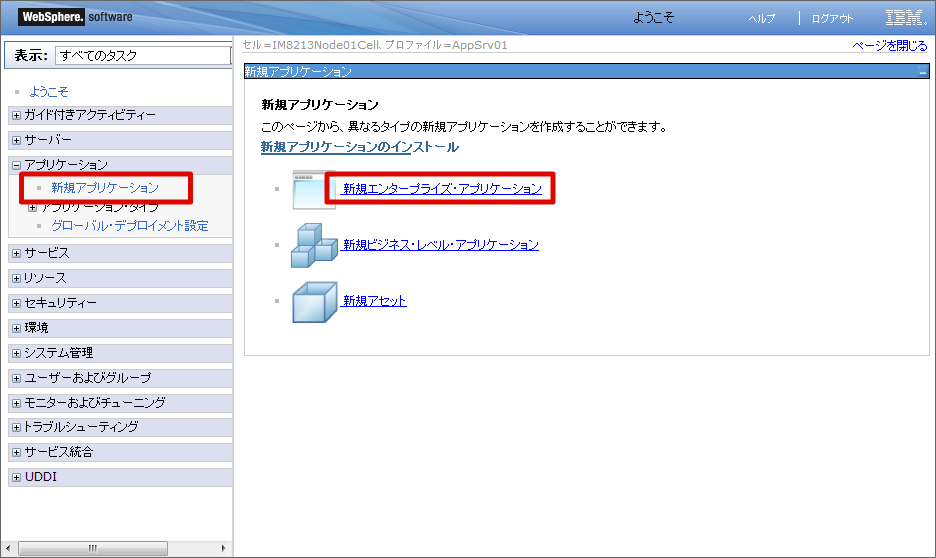Open ようこそ link in navigation tree

[49, 92]
